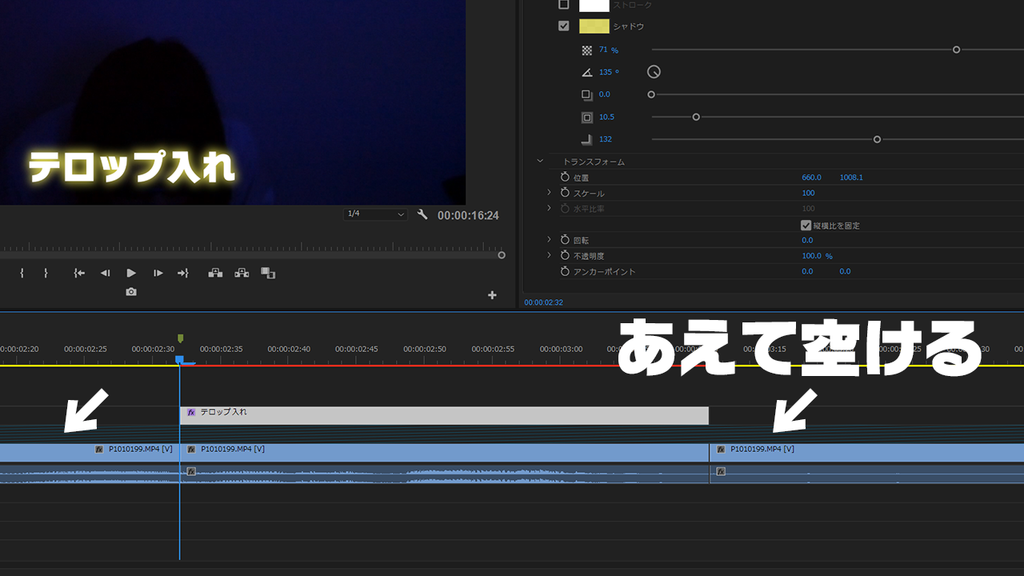Disable the シャドウ (Shadow) checkbox

point(564,26)
